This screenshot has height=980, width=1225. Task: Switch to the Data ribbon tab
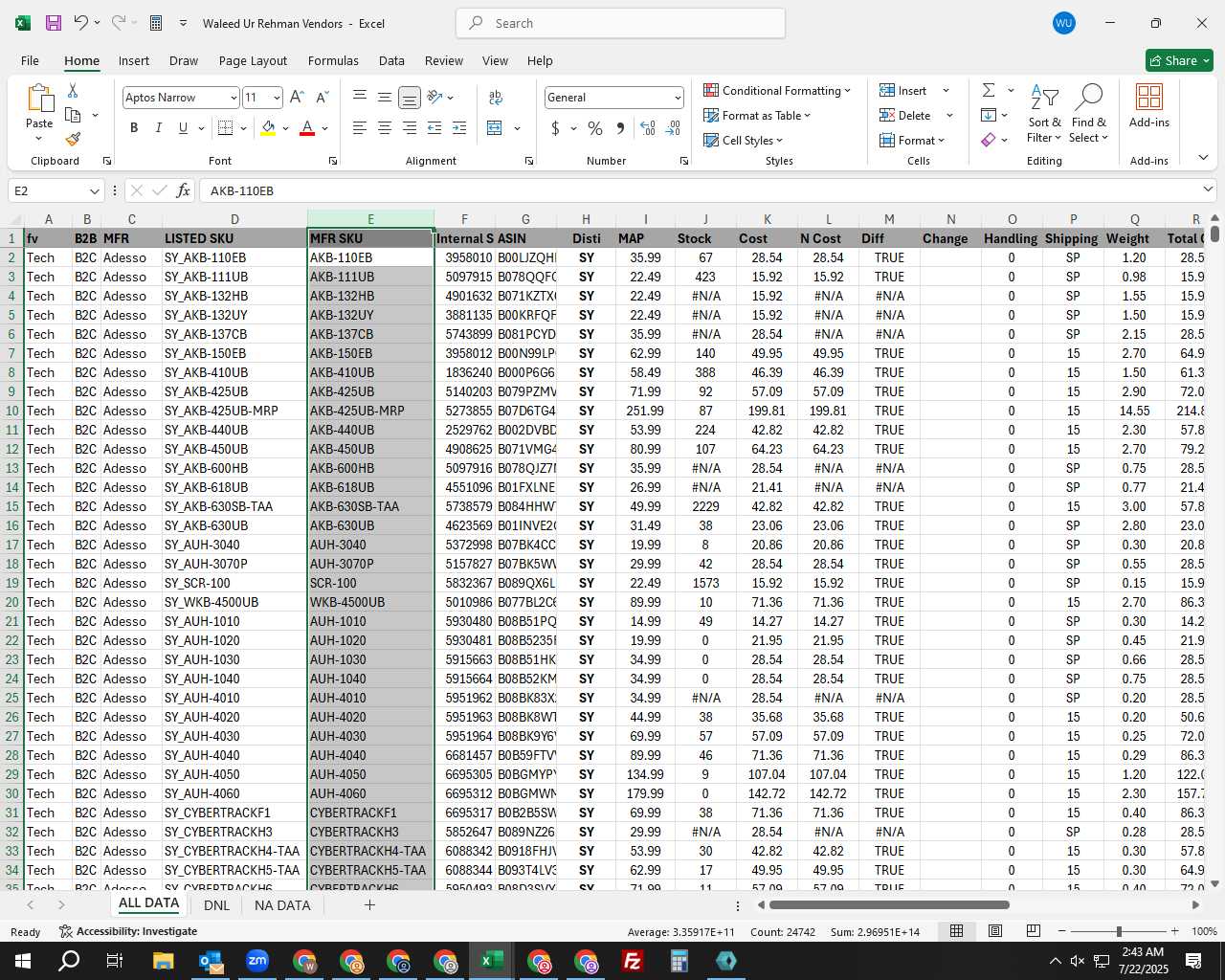(391, 60)
